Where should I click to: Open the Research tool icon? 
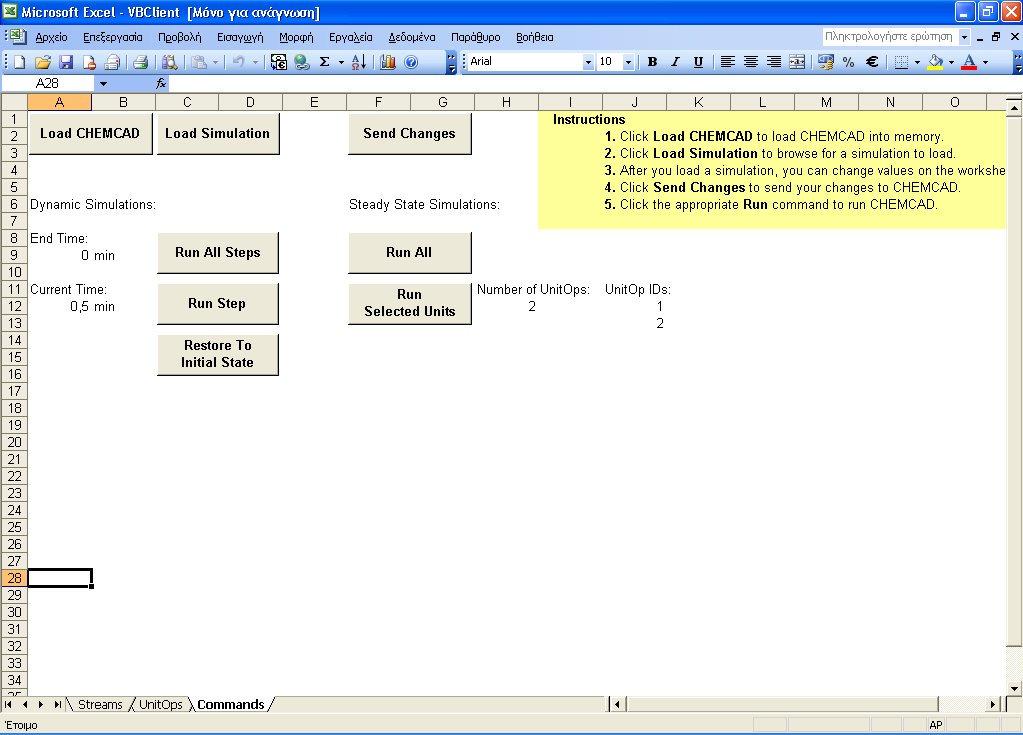170,62
